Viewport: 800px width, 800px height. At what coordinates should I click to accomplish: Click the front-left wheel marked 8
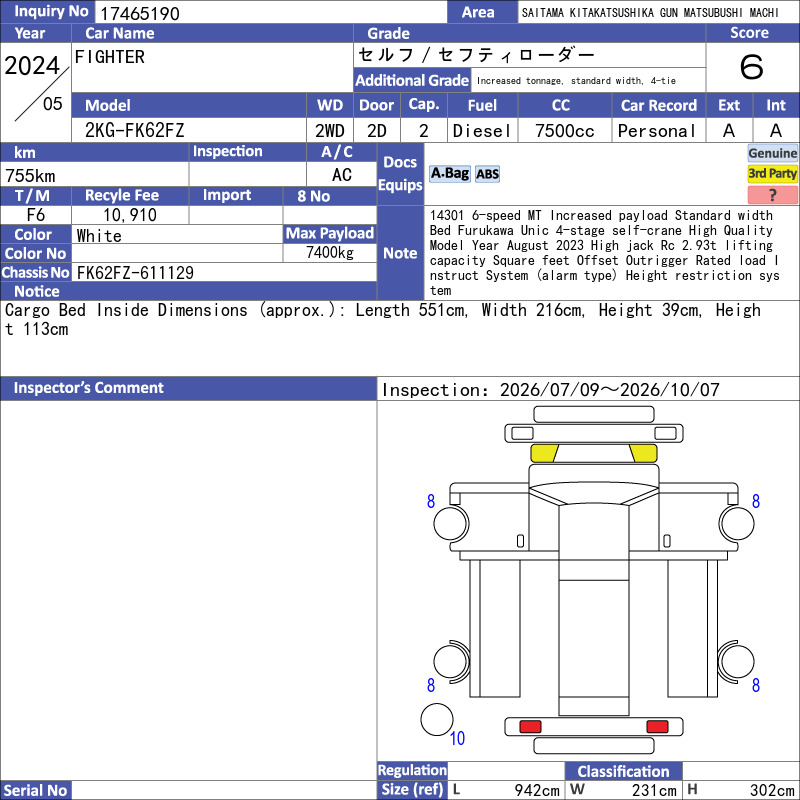(451, 523)
